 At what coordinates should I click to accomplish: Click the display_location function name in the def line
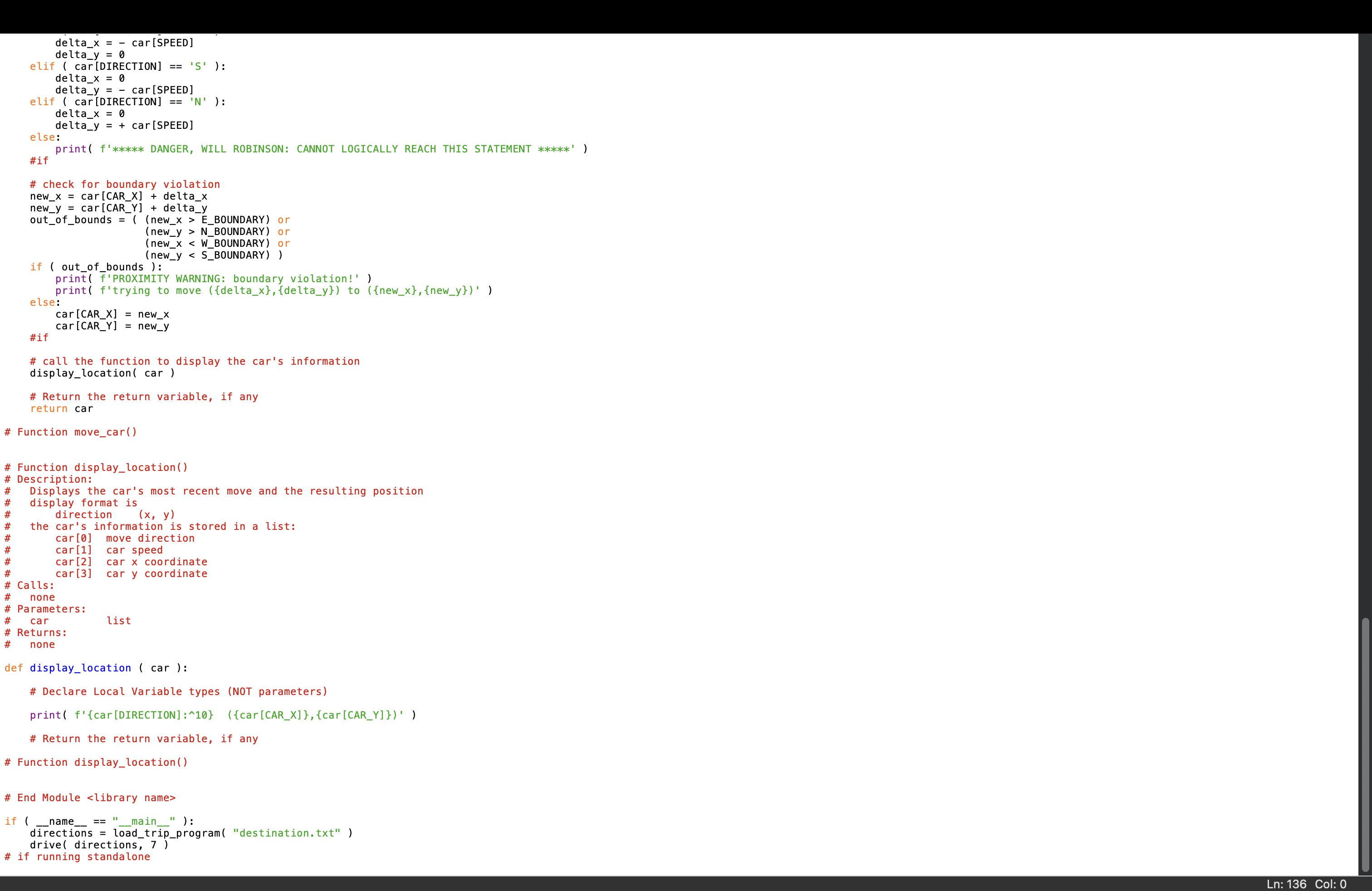[80, 668]
